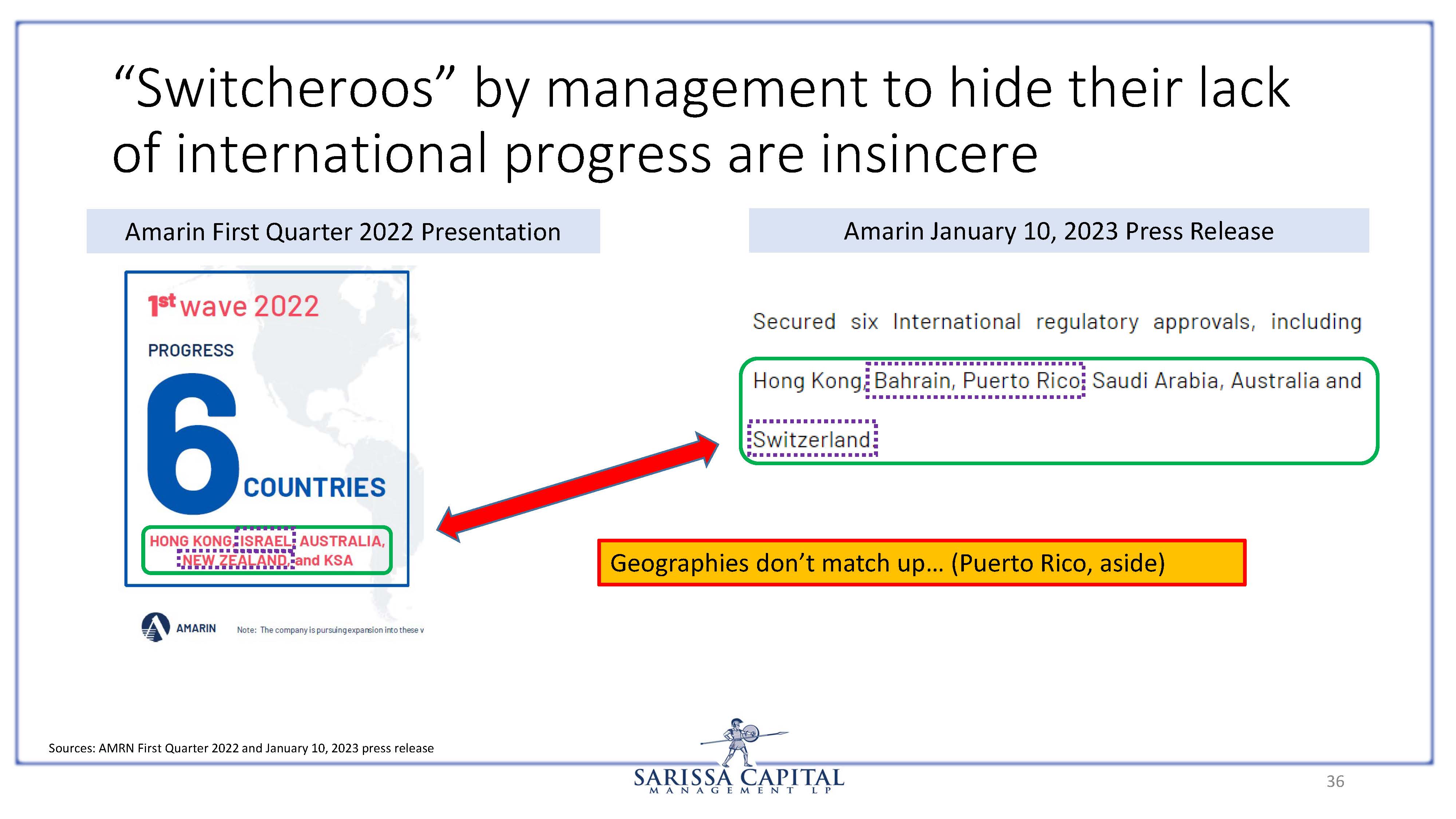Click the page number 36
Viewport: 1456px width, 819px height.
tap(1335, 781)
